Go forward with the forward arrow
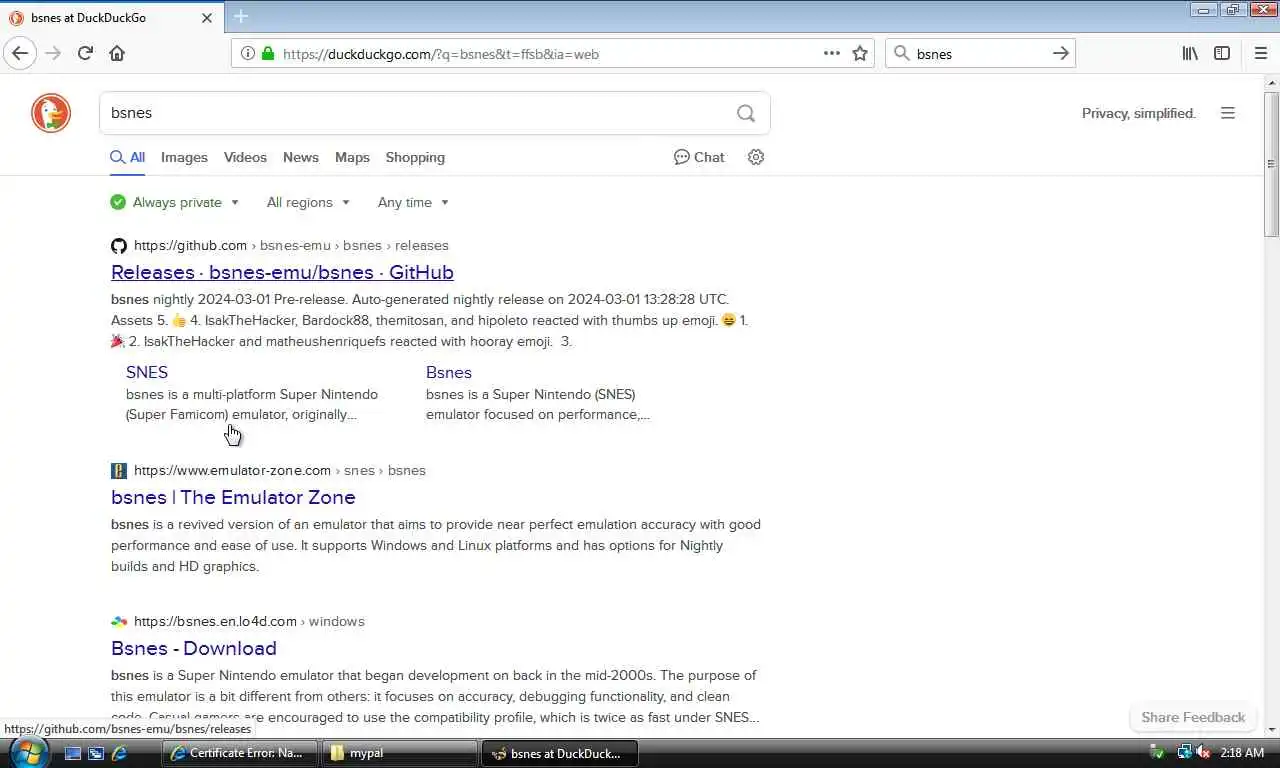 click(53, 53)
